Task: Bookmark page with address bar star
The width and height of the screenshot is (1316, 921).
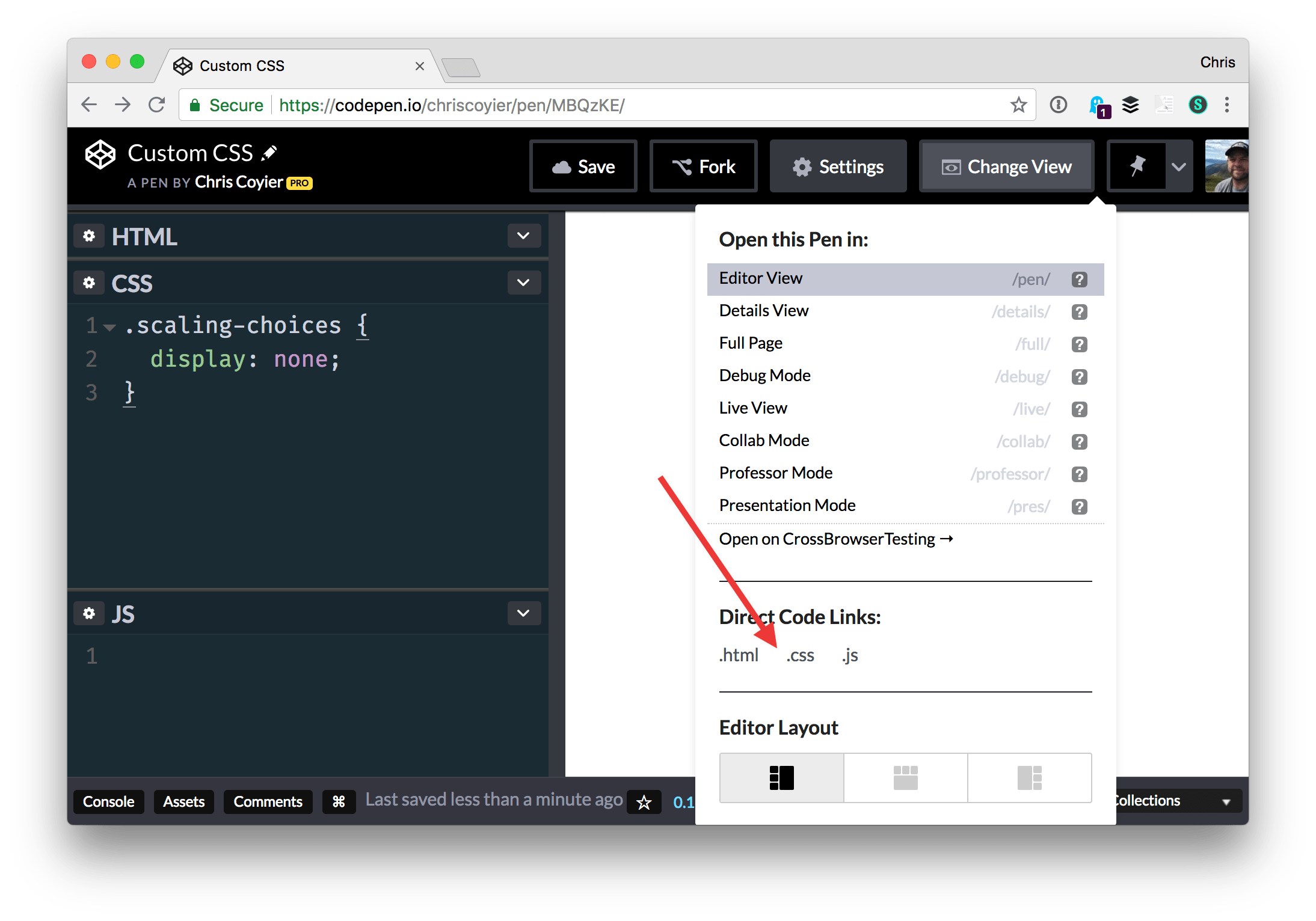Action: click(x=1018, y=105)
